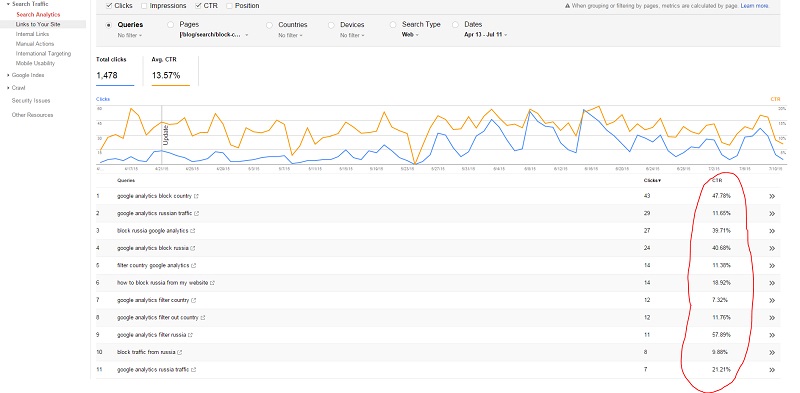Enable the Impressions checkbox
This screenshot has height=393, width=800.
pos(144,6)
